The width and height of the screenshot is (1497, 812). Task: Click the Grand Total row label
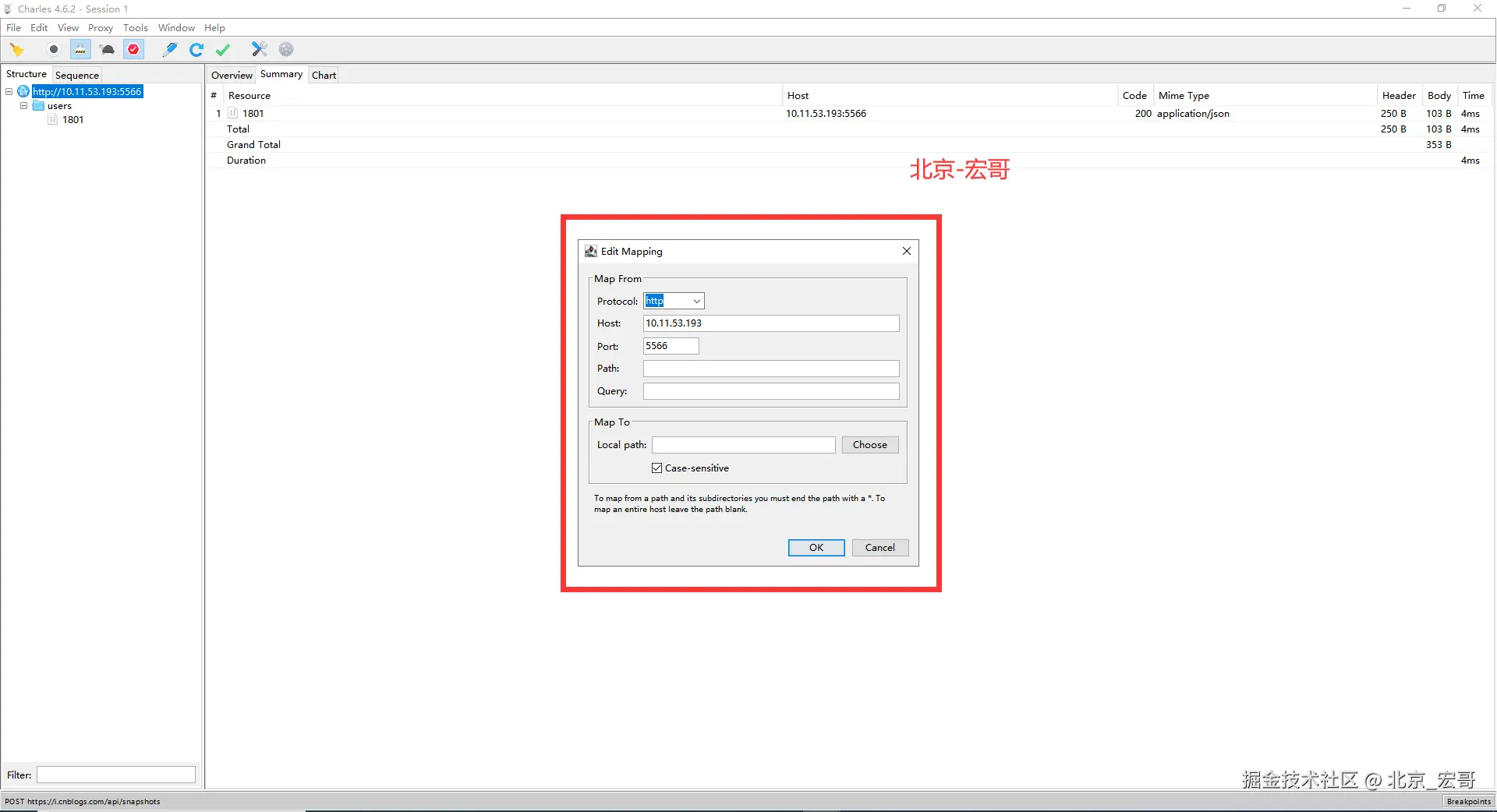point(253,145)
